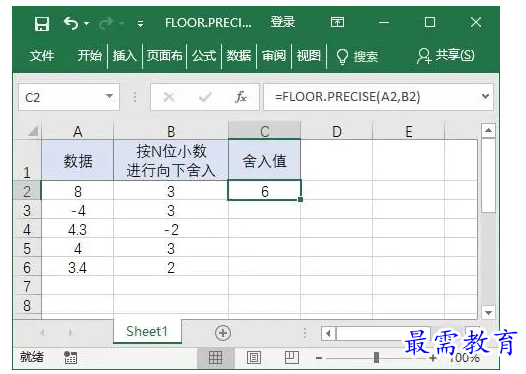Screen dimensions: 526x374
Task: Click the formula bar with FLOOR.PRECISE formula
Action: coord(372,97)
